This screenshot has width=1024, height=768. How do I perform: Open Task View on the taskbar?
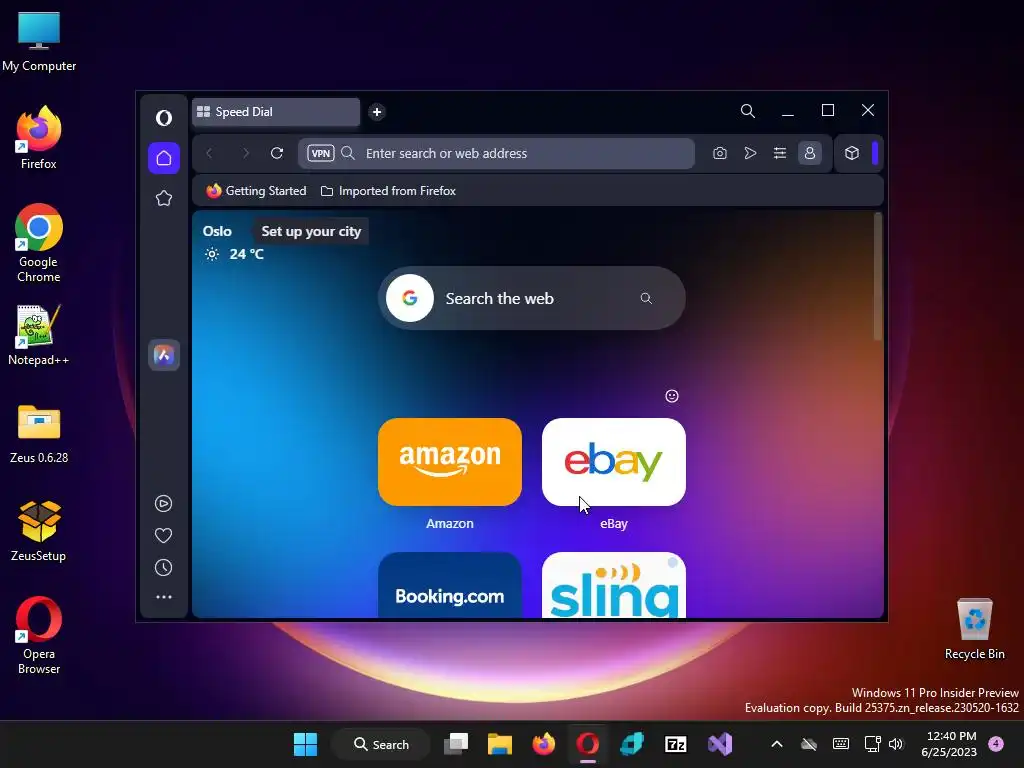pos(456,744)
